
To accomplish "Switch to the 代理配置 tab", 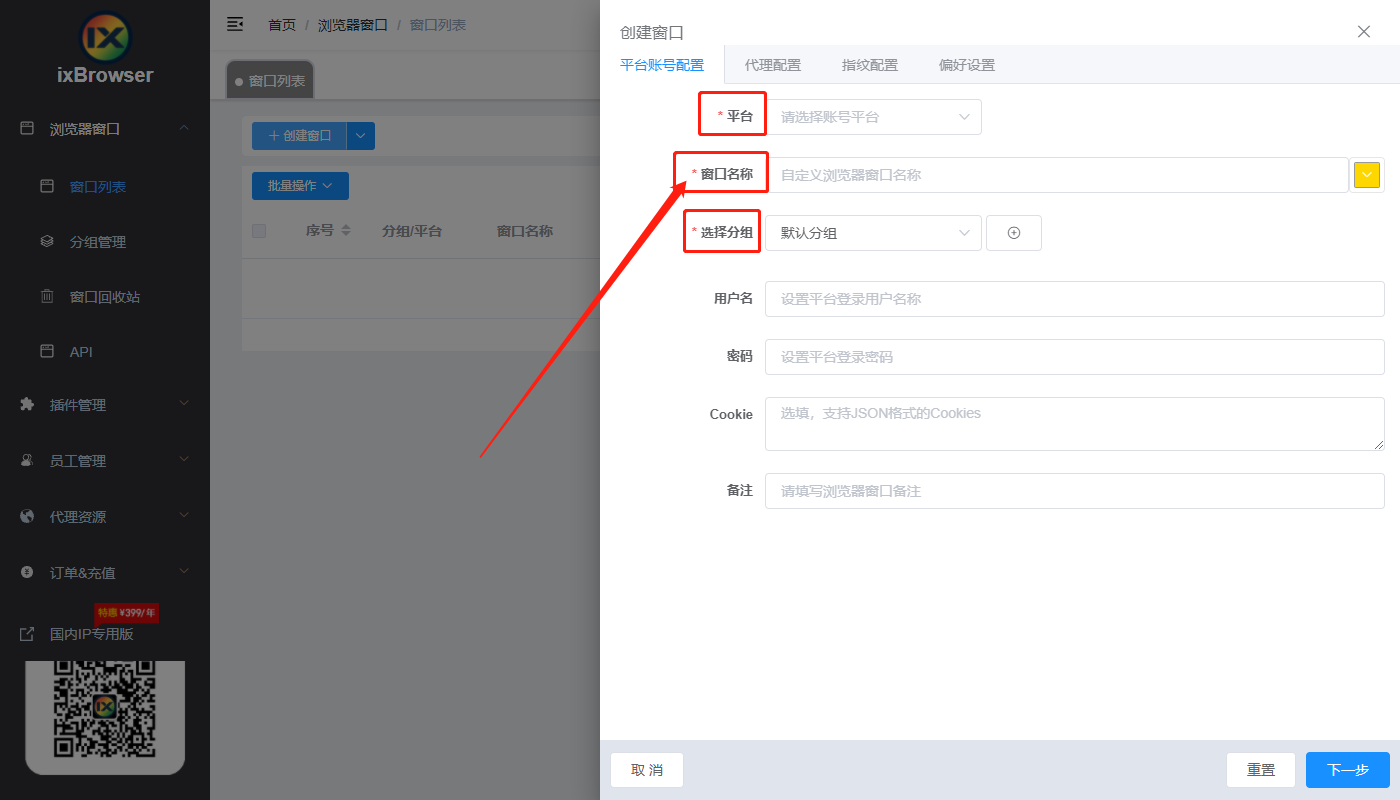I will pyautogui.click(x=772, y=64).
